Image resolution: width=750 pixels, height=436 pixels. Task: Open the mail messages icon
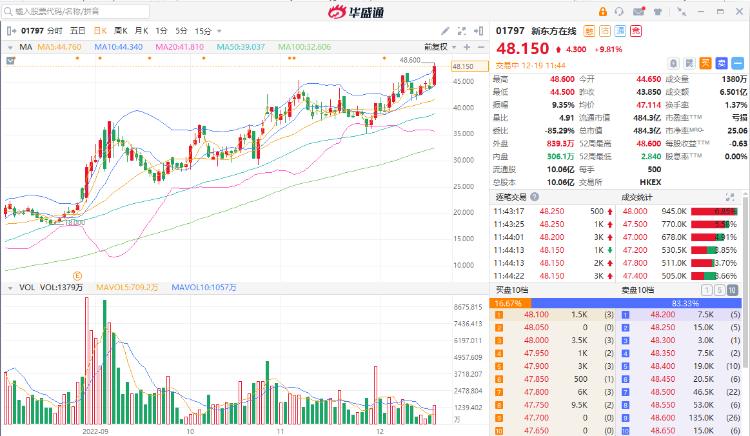(639, 13)
